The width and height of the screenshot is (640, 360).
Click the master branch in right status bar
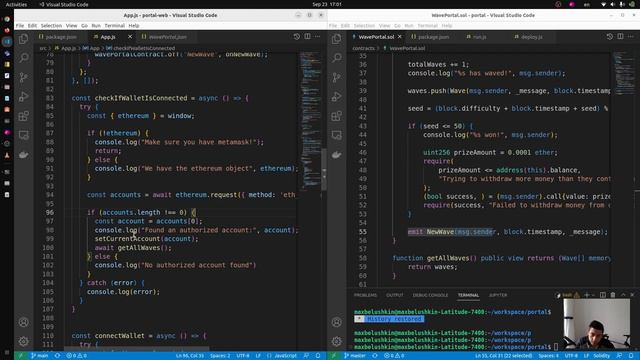[x=354, y=356]
